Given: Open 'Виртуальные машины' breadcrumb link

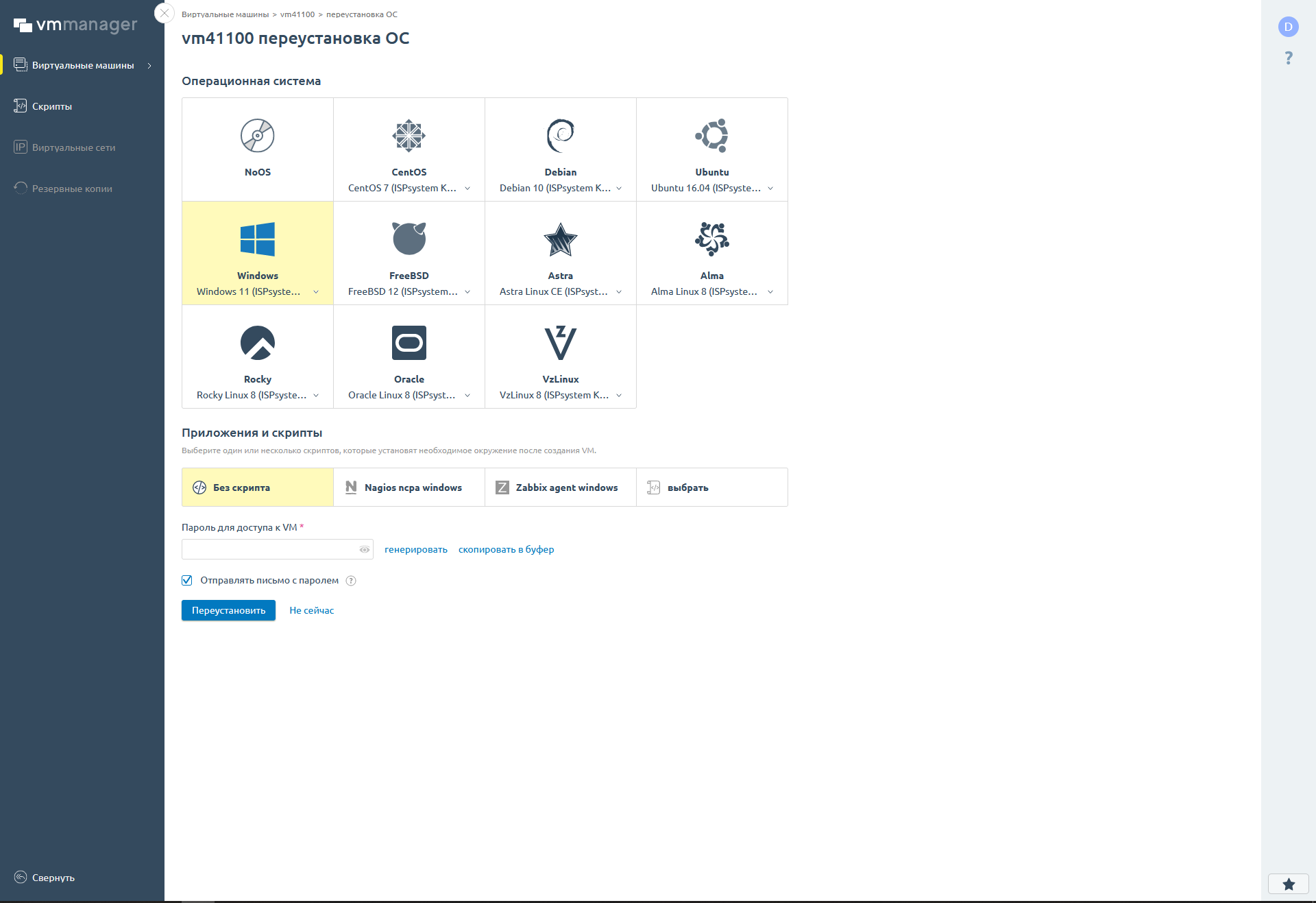Looking at the screenshot, I should 225,14.
